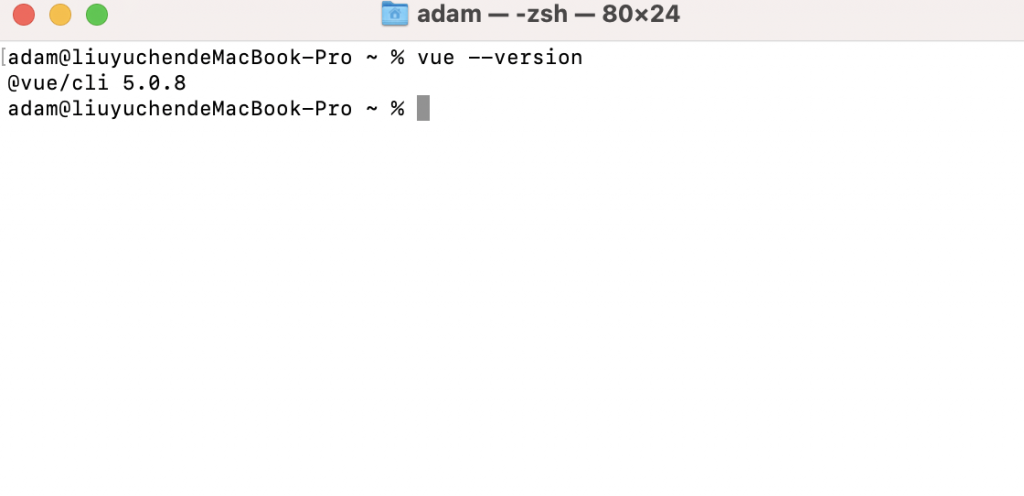Click the '%' symbol before the cursor
This screenshot has width=1024, height=496.
pyautogui.click(x=398, y=109)
